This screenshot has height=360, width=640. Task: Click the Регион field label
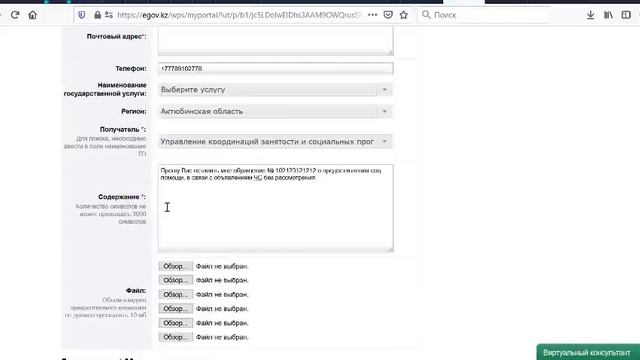(x=133, y=111)
